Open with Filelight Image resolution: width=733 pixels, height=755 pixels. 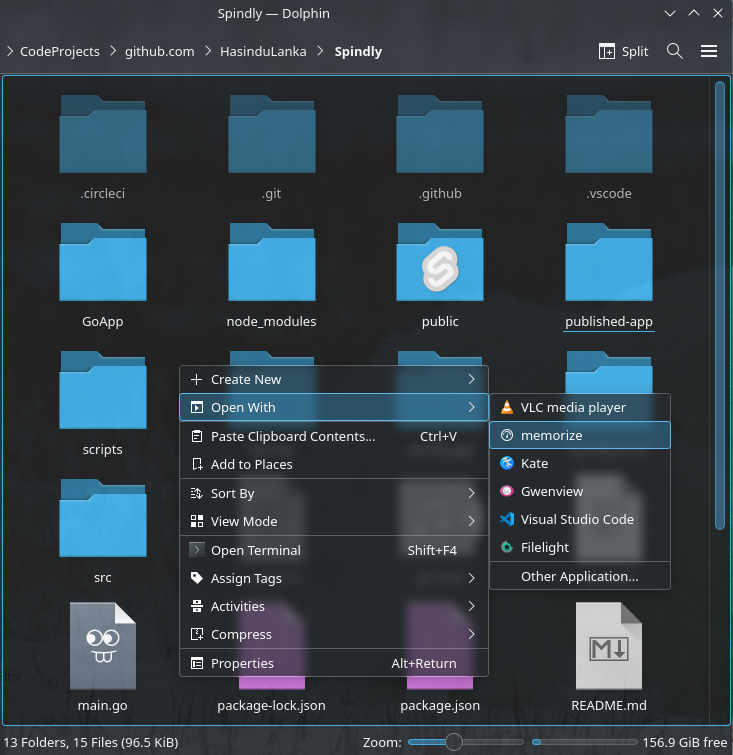(580, 547)
